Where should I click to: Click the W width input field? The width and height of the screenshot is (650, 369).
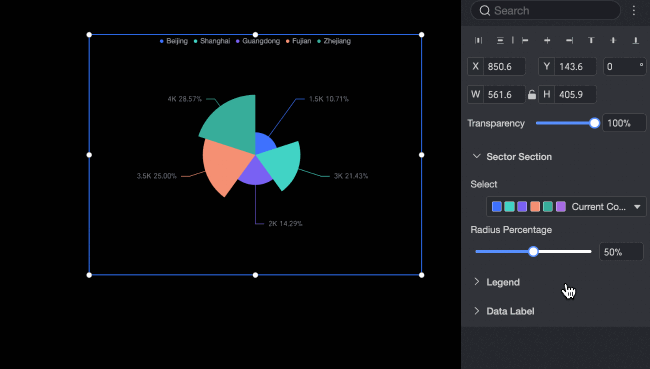(x=504, y=95)
